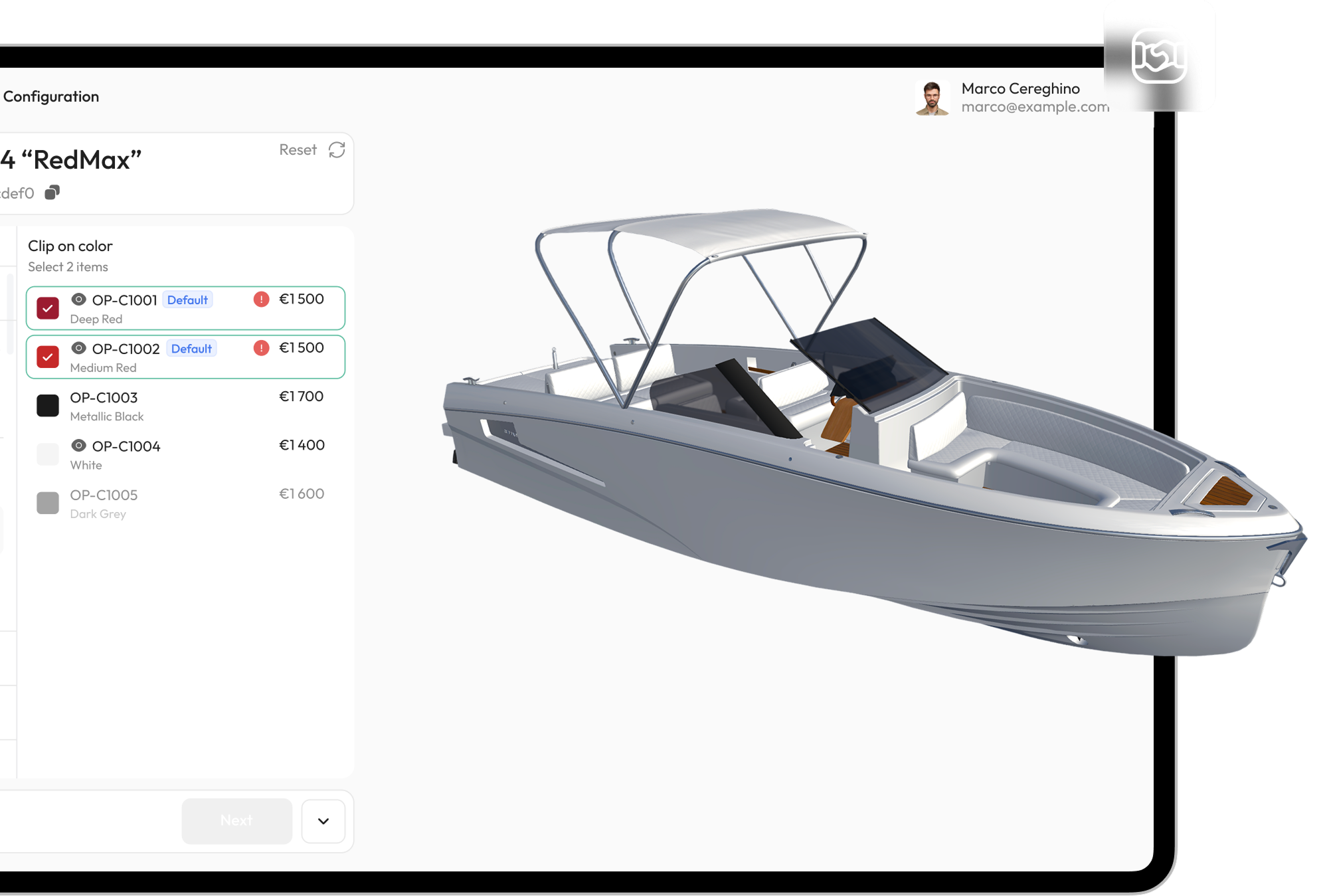This screenshot has width=1335, height=896.
Task: Uncheck the Deep Red color checkbox
Action: [48, 308]
